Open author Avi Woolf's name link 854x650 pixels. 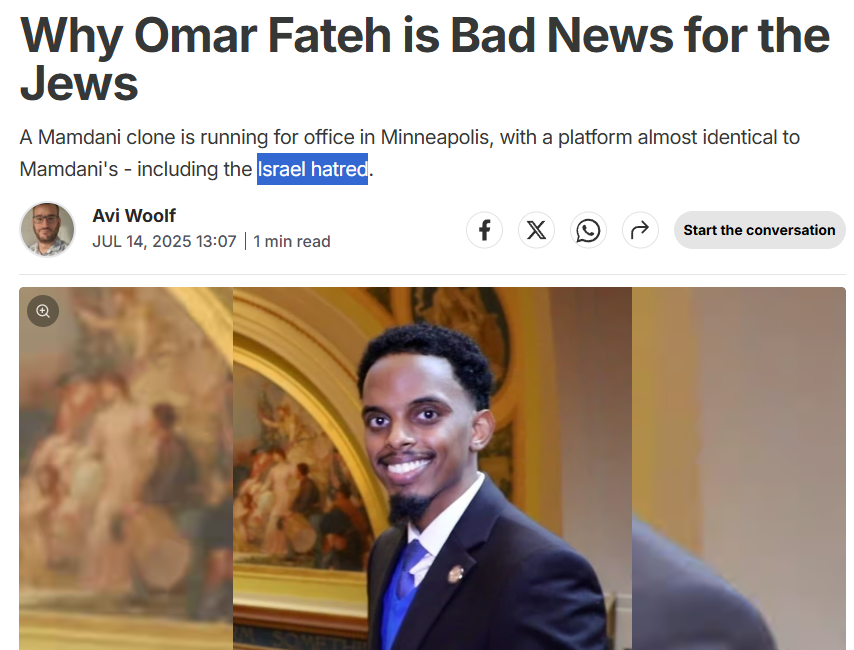pos(134,216)
